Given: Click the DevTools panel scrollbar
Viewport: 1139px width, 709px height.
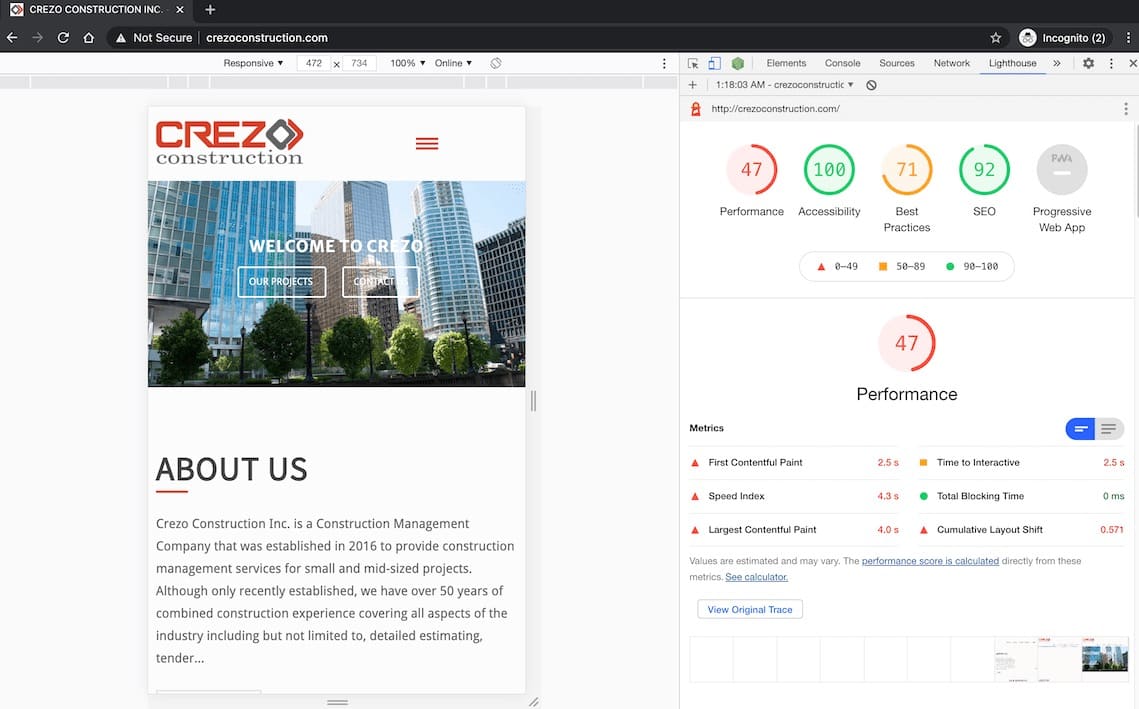Looking at the screenshot, I should click(1136, 171).
